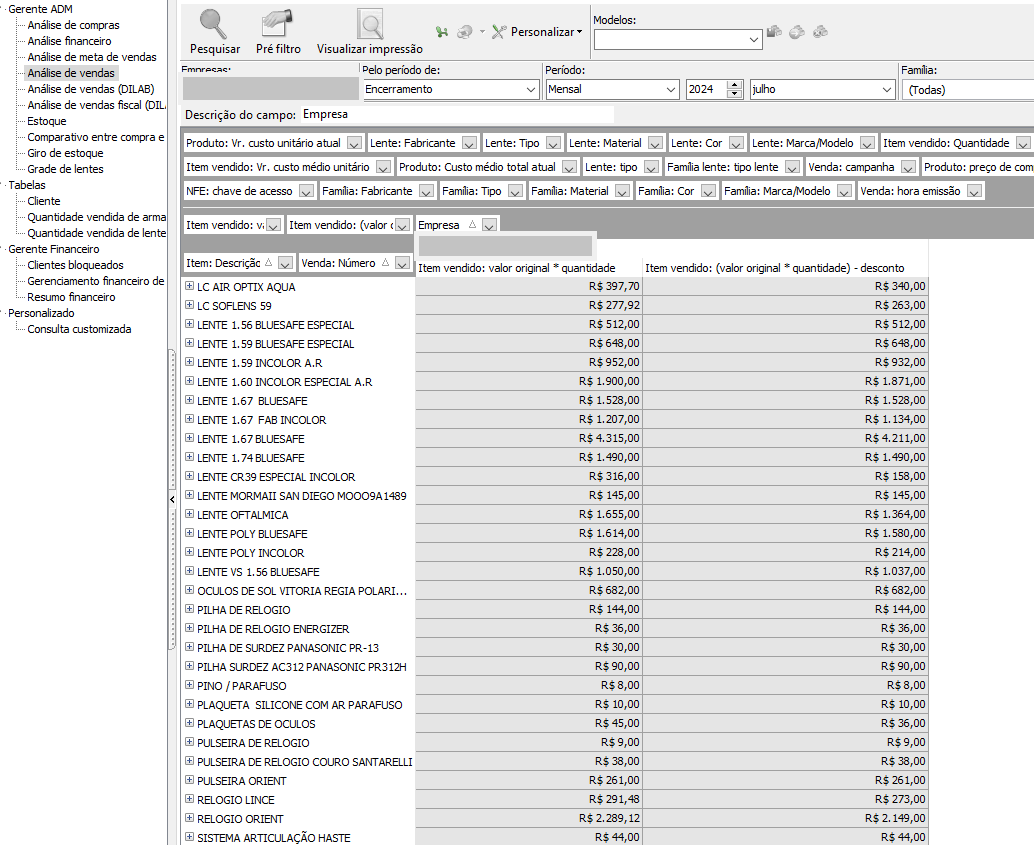Screen dimensions: 1034x846
Task: Click the gray send icon beside the green icon
Action: pyautogui.click(x=465, y=32)
